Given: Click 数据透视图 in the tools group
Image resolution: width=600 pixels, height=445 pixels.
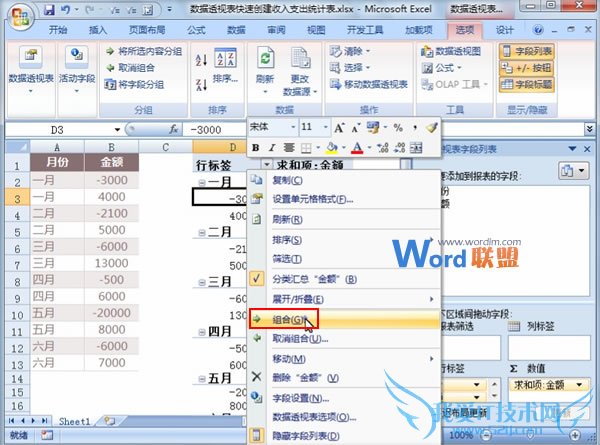Looking at the screenshot, I should [x=451, y=51].
